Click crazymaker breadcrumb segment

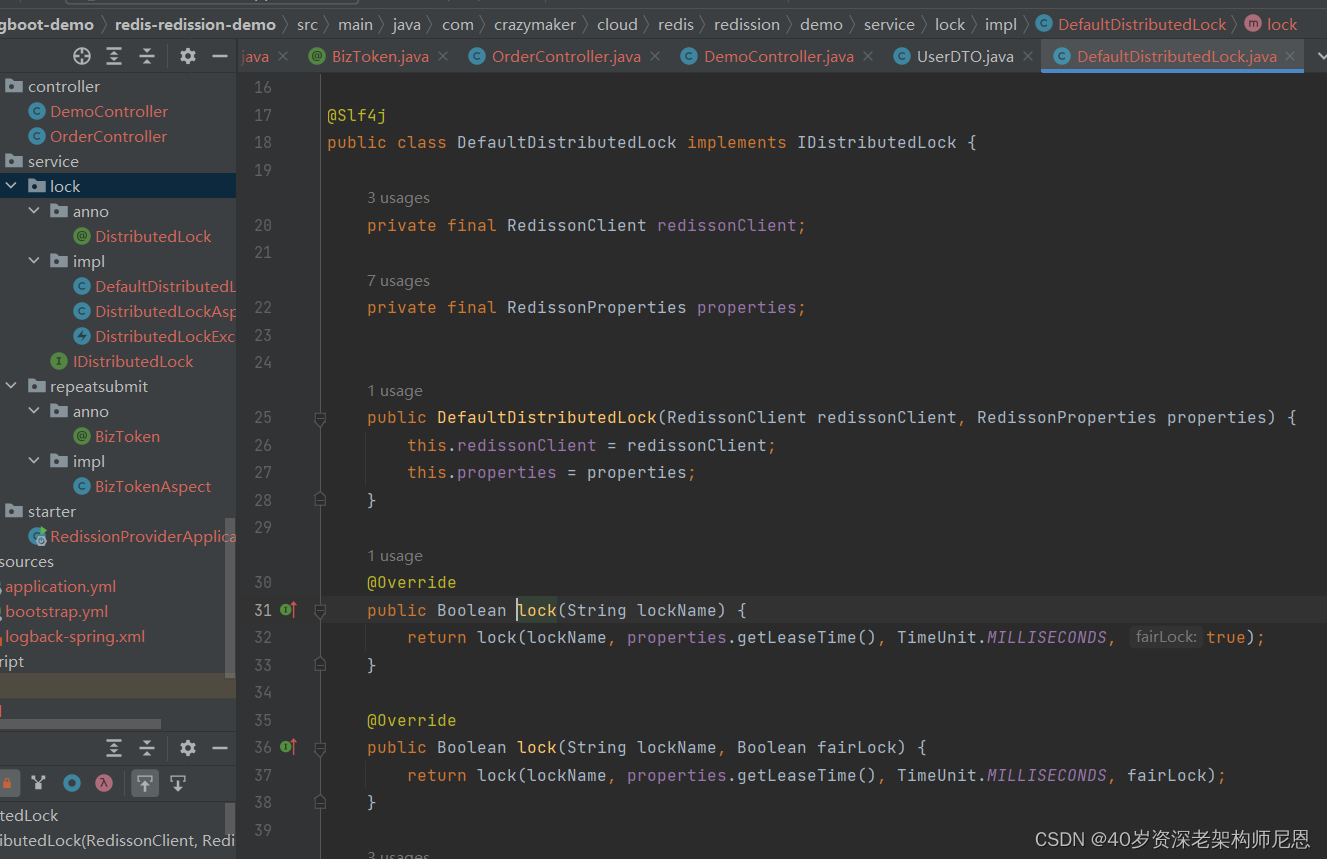click(x=535, y=24)
